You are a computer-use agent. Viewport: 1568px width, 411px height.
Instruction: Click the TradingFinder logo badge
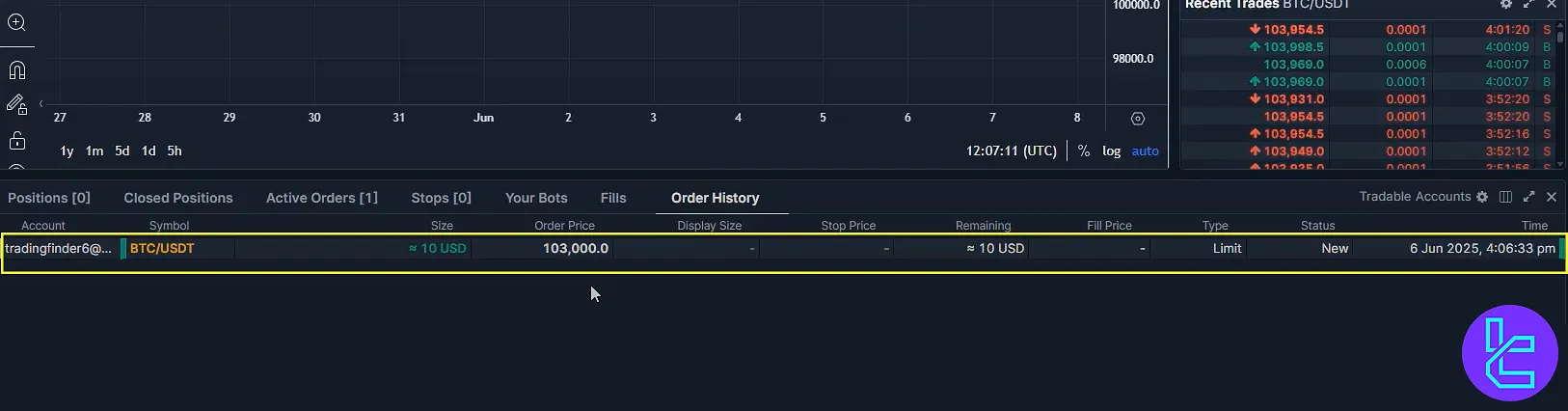pyautogui.click(x=1509, y=353)
